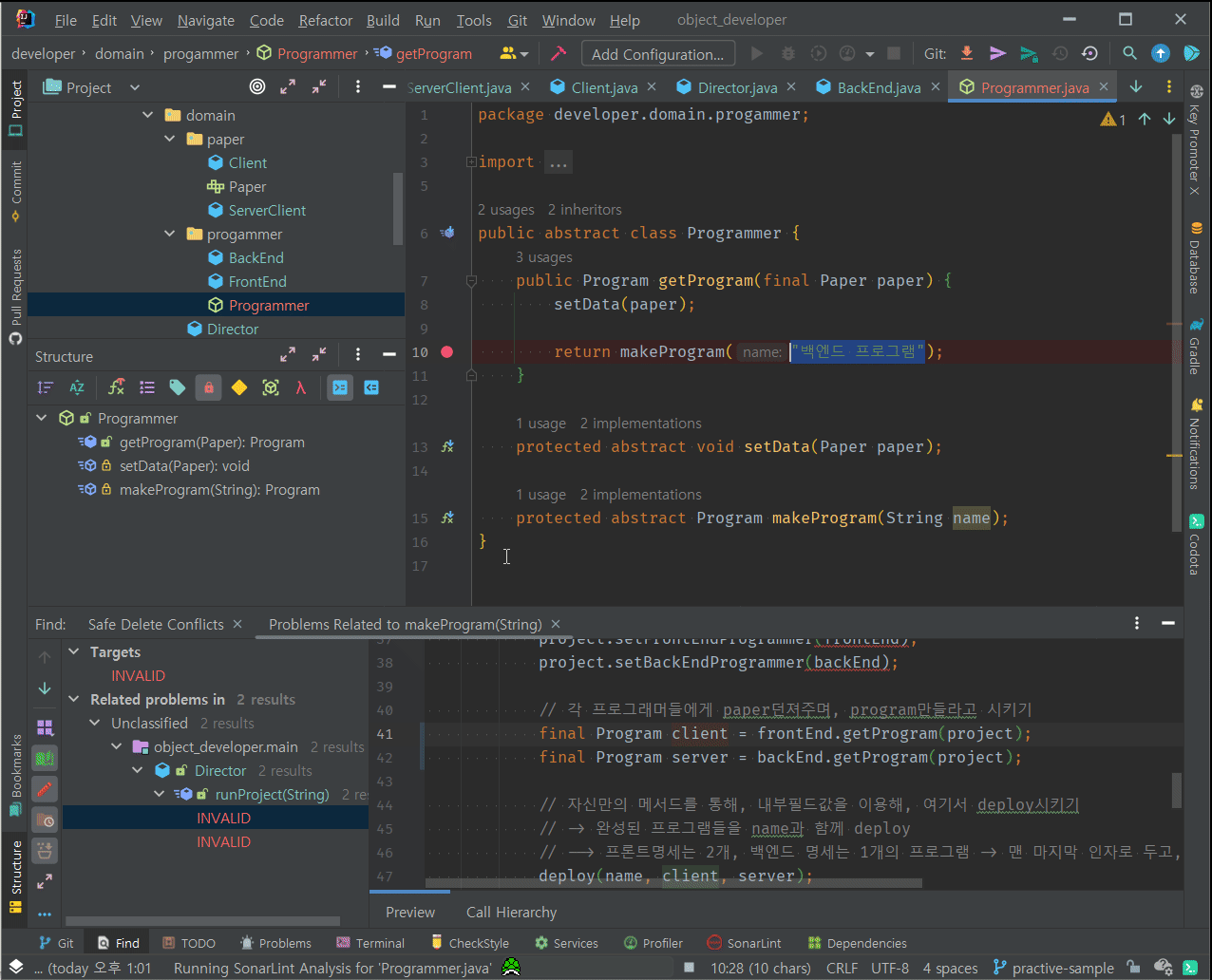The height and width of the screenshot is (980, 1212).
Task: Collapse the Related problems in node
Action: click(75, 700)
